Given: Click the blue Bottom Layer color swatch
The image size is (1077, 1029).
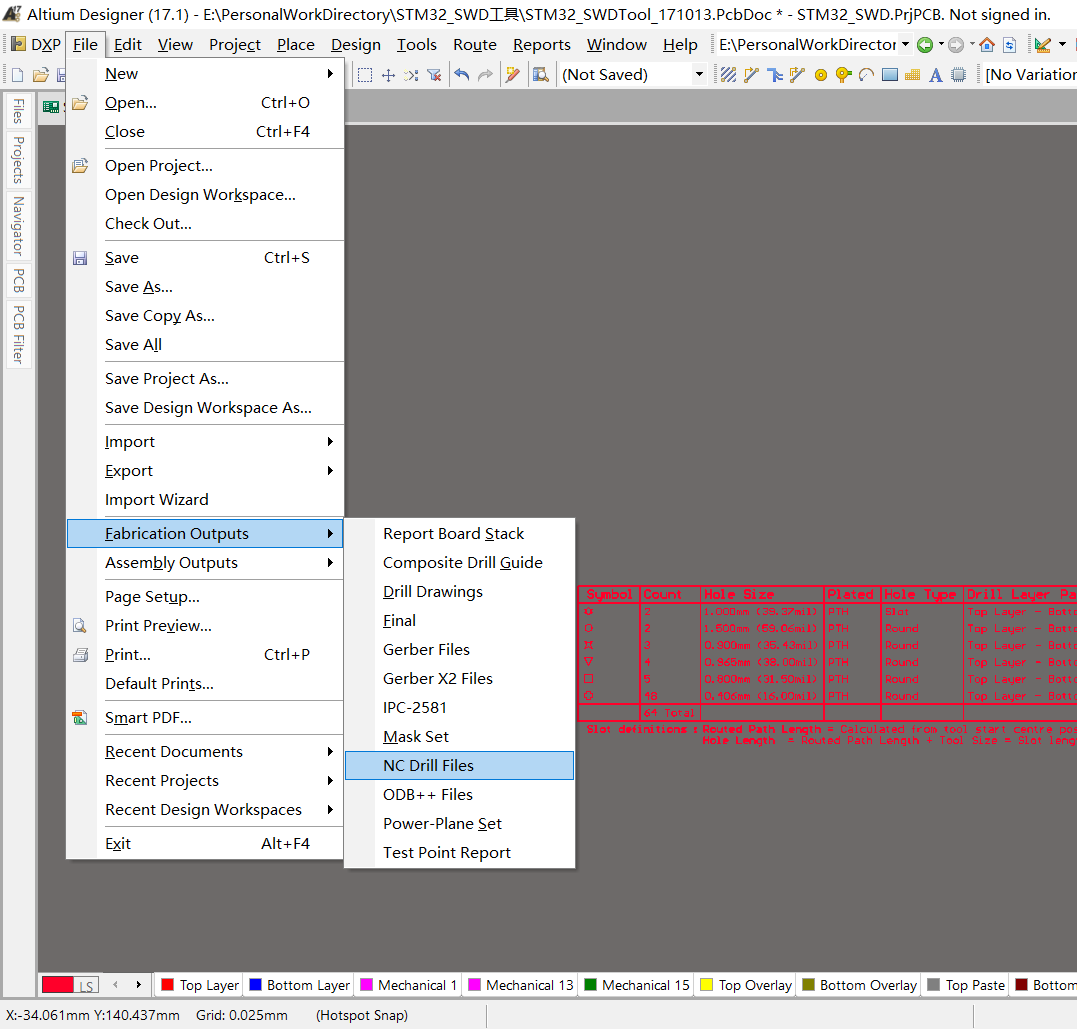Looking at the screenshot, I should click(256, 985).
